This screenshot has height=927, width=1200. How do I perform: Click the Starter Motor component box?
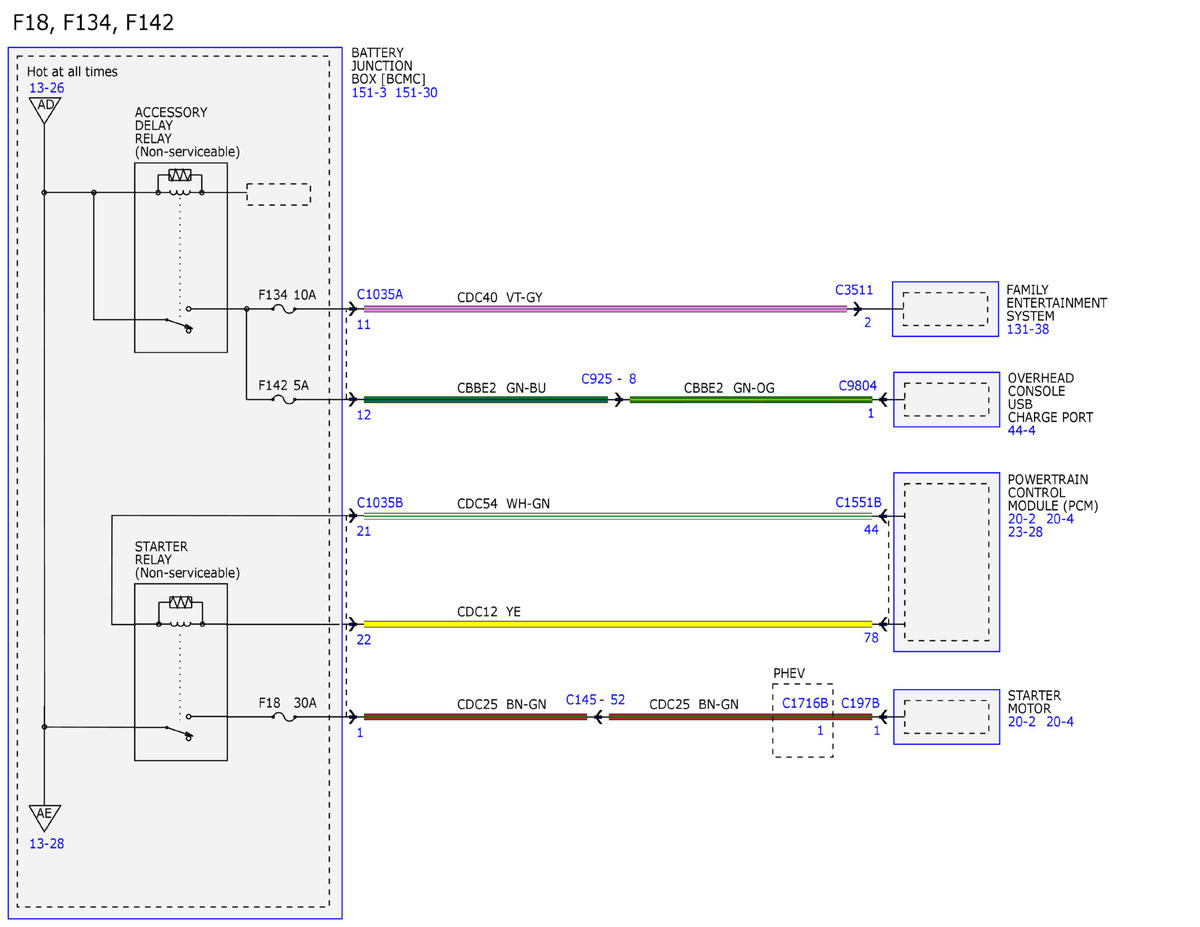pyautogui.click(x=946, y=717)
